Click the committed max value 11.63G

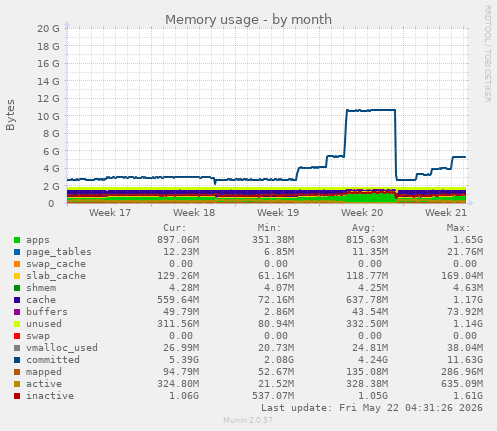point(465,360)
